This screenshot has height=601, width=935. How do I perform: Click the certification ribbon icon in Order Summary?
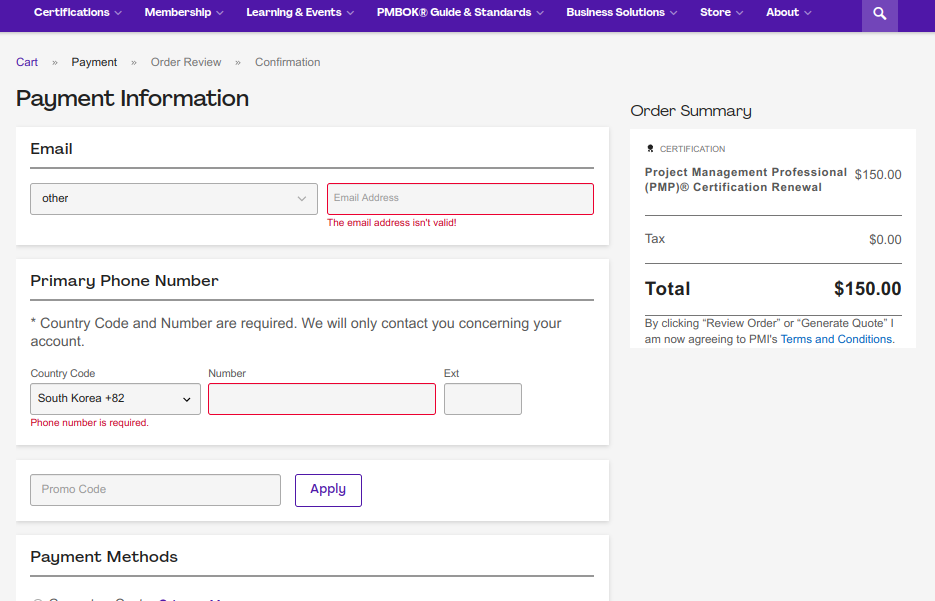tap(651, 148)
